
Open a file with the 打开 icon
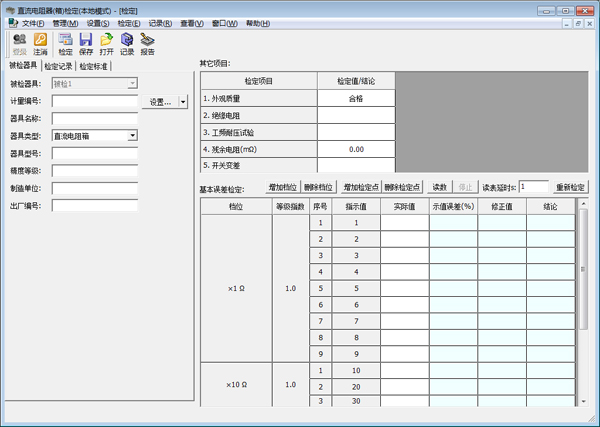[x=106, y=43]
